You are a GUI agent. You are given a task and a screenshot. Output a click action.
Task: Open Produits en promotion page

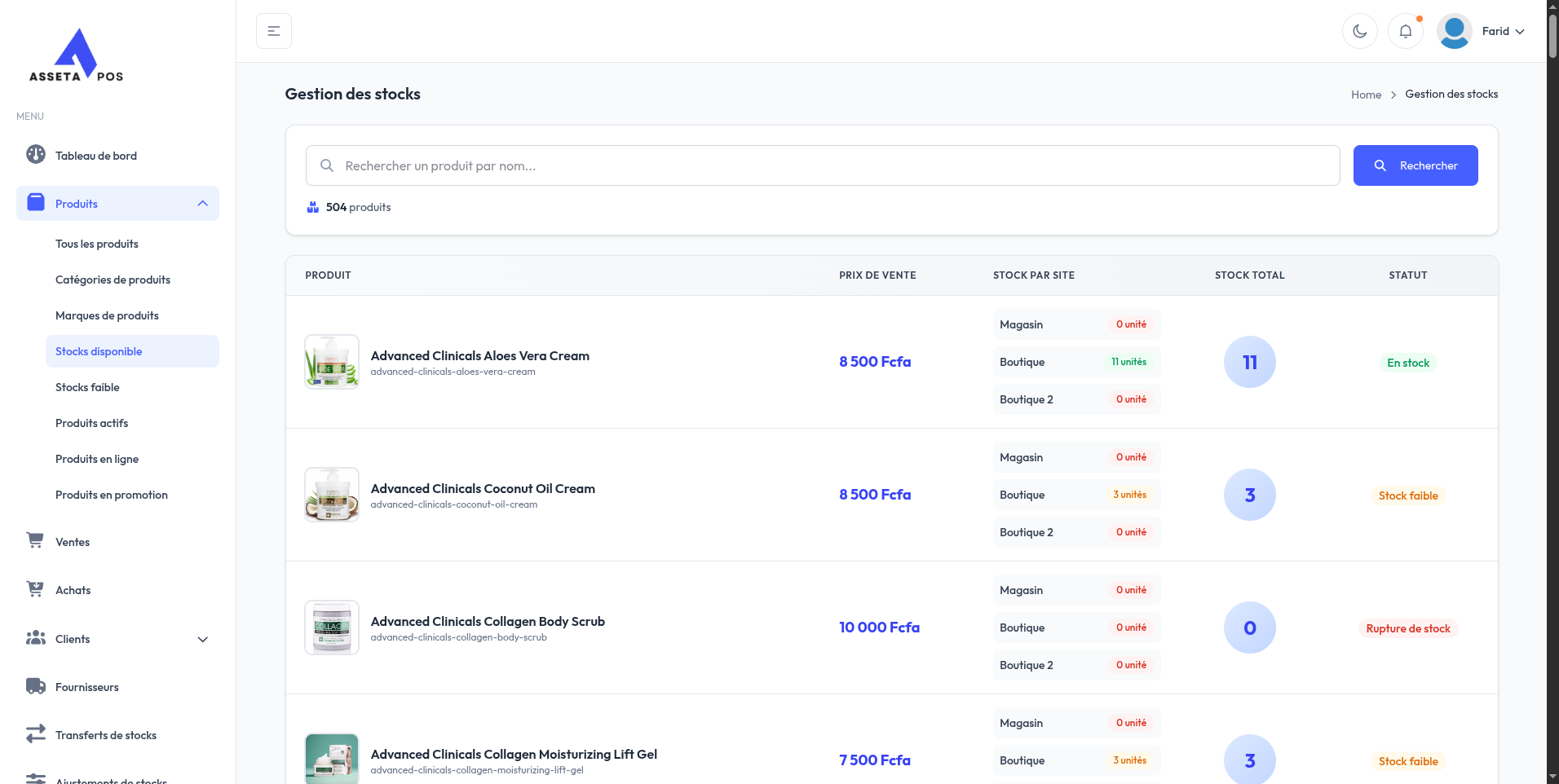coord(112,495)
